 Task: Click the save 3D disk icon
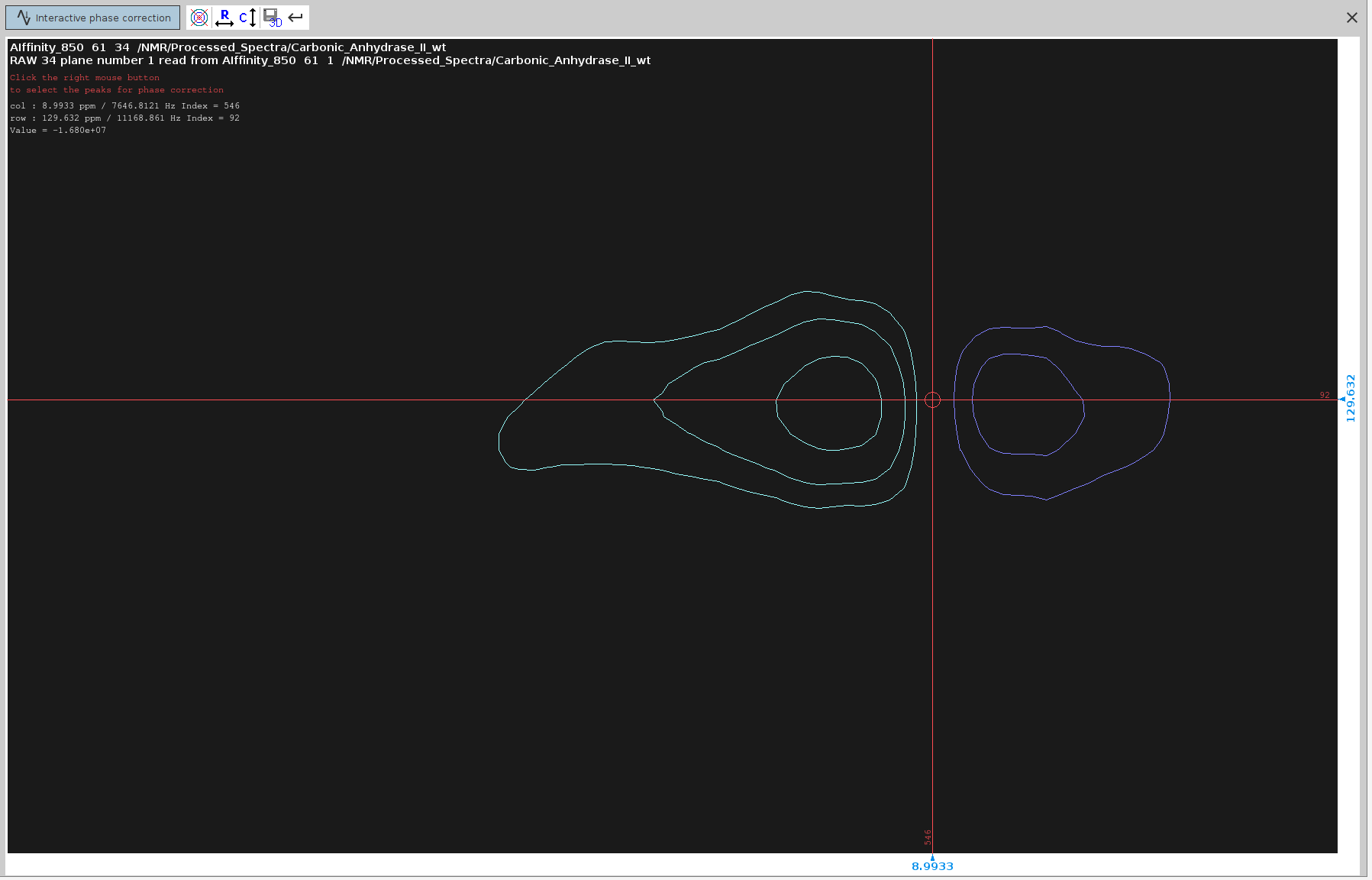point(272,18)
